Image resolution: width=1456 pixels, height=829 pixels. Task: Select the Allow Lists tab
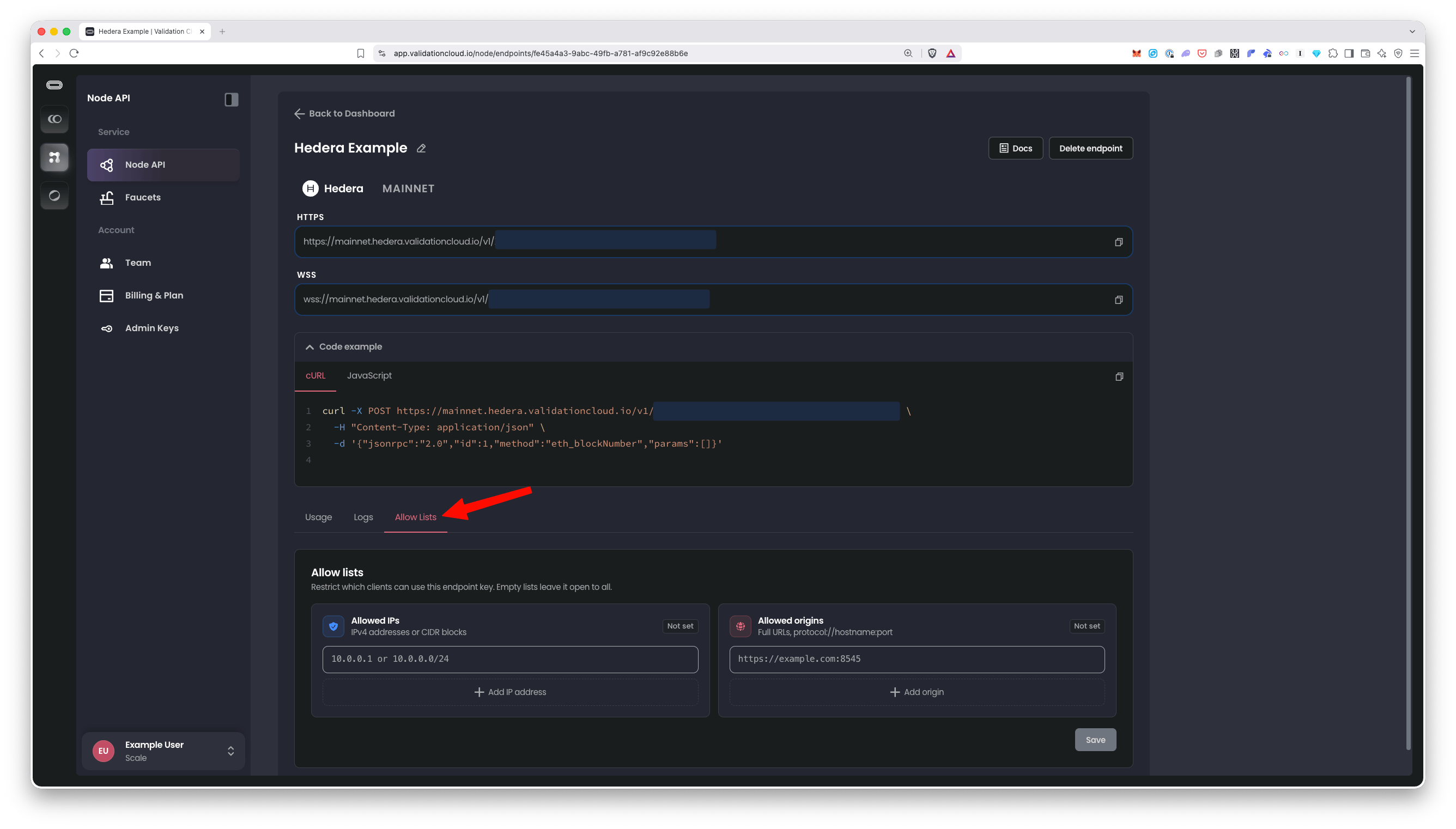point(416,517)
